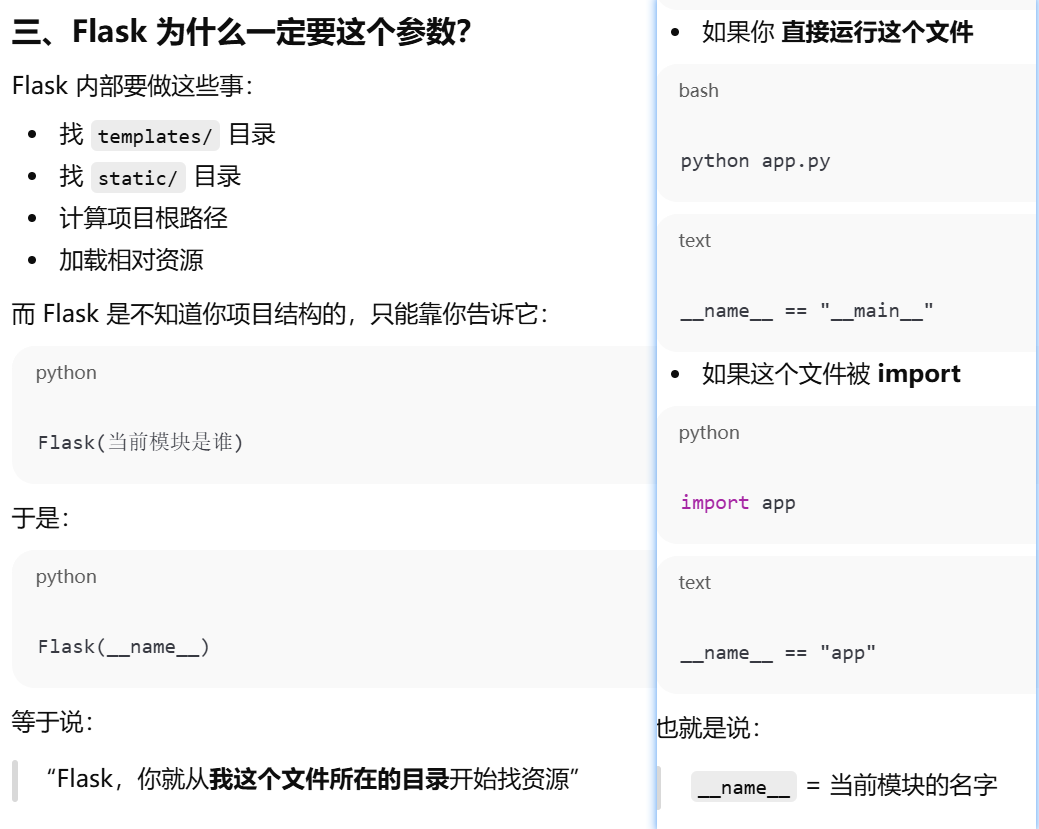Click the bullet '如果你 直接运行这个文件'

coord(838,32)
